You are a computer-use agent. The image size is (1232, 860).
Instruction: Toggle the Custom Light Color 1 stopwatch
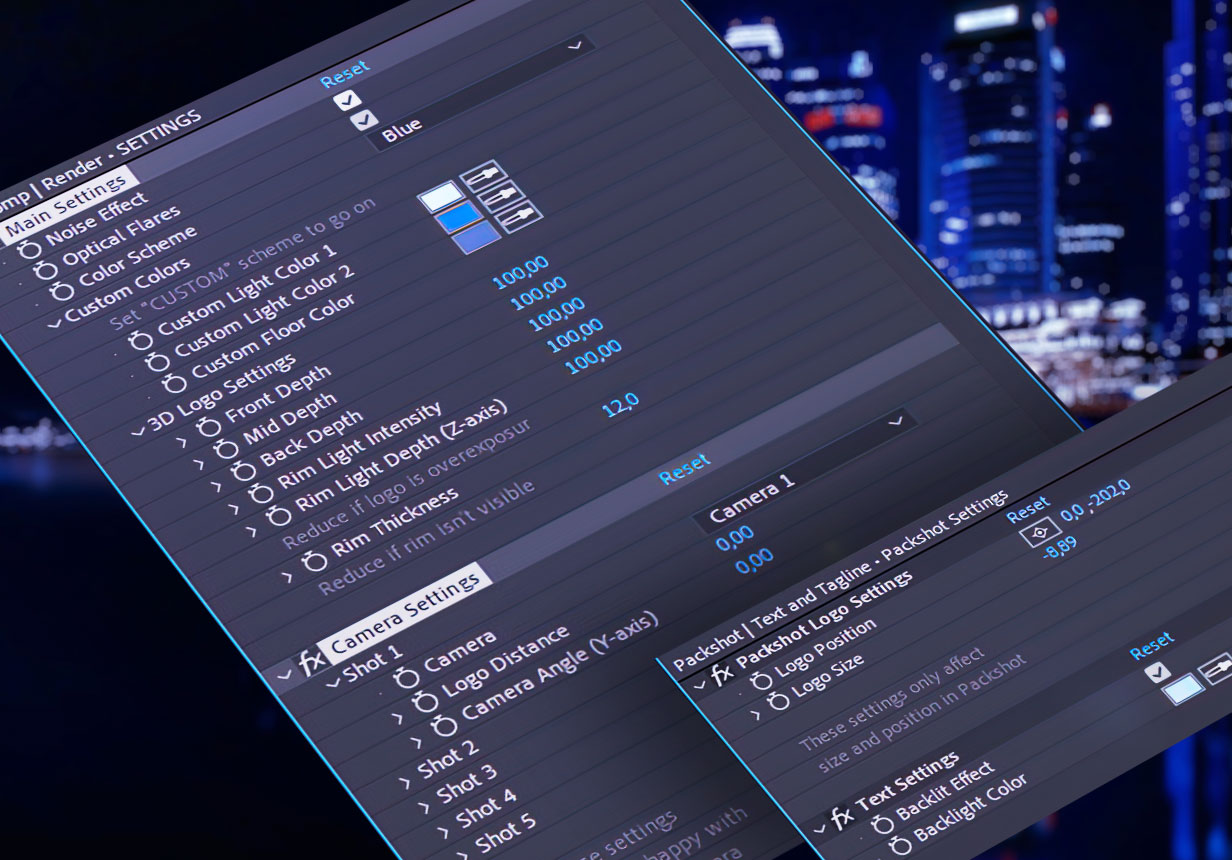click(141, 340)
